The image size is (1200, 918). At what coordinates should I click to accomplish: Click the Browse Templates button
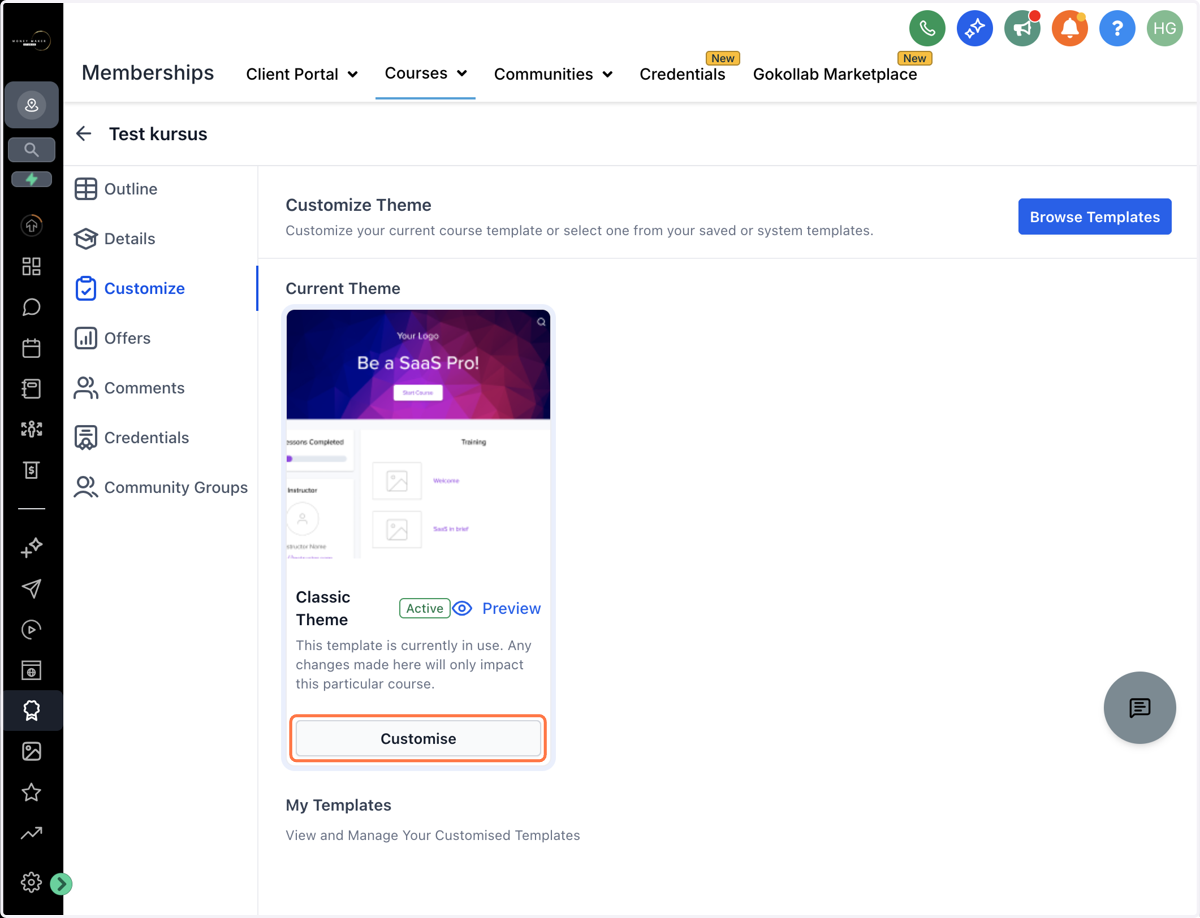point(1095,217)
